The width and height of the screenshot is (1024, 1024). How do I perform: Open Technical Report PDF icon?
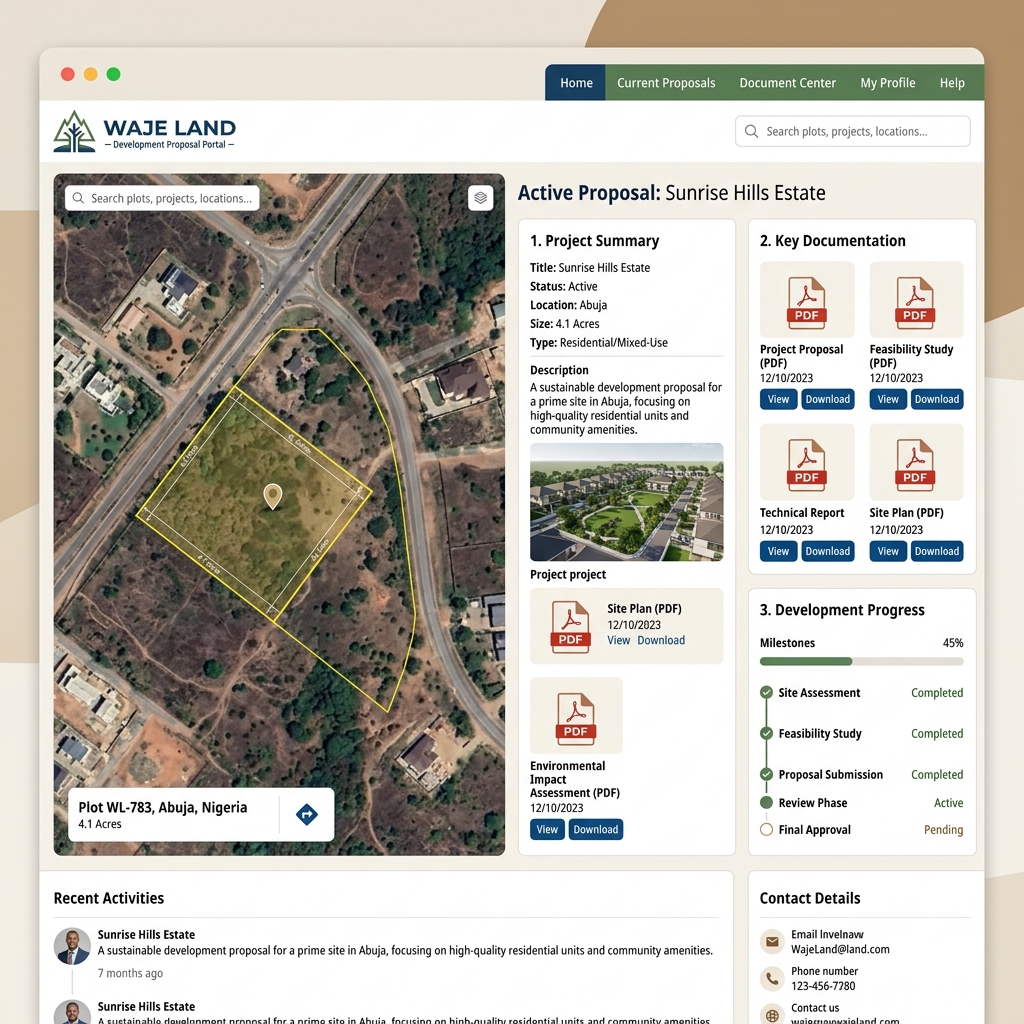807,462
